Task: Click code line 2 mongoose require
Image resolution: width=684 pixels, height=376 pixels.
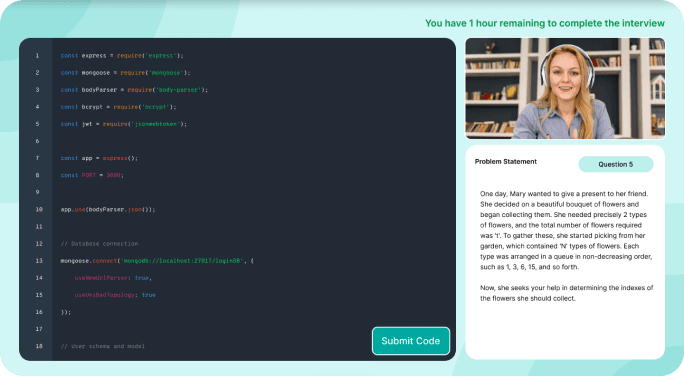Action: (126, 73)
